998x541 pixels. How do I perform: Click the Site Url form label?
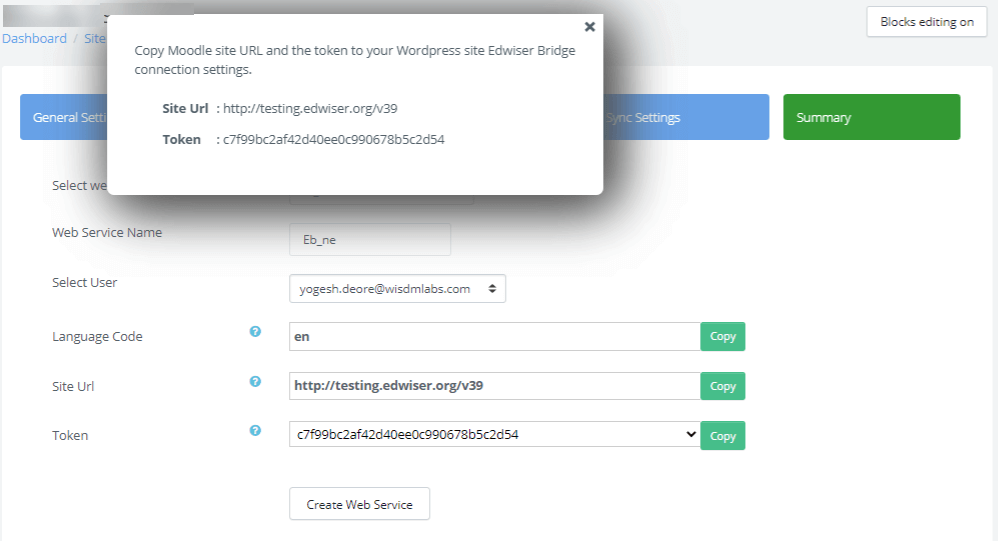coord(73,386)
